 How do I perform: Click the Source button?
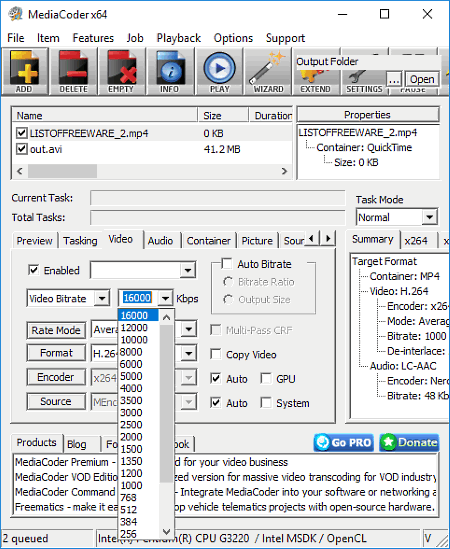(x=56, y=401)
